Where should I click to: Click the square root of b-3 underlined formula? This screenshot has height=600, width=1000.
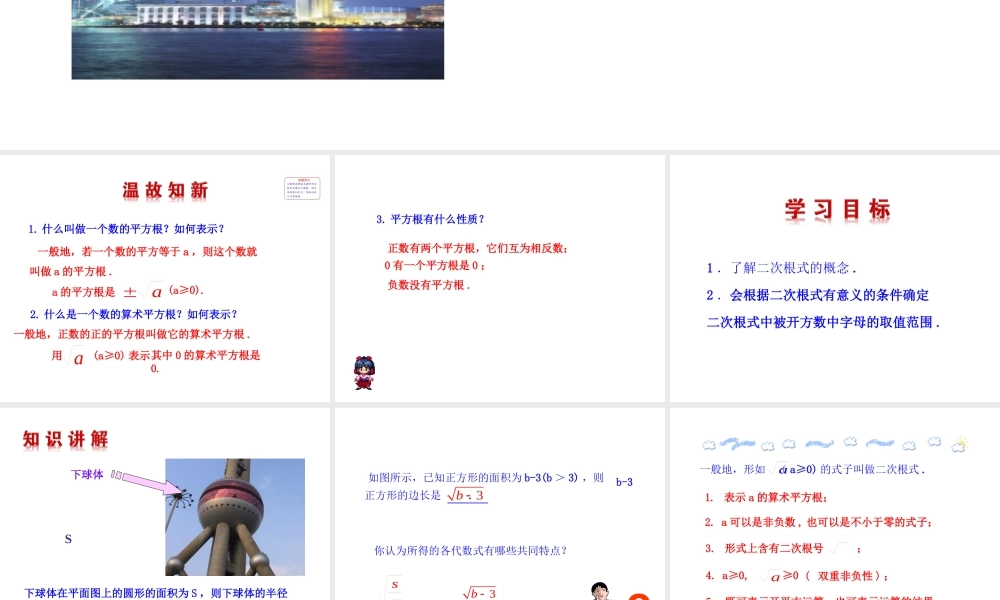tap(466, 495)
